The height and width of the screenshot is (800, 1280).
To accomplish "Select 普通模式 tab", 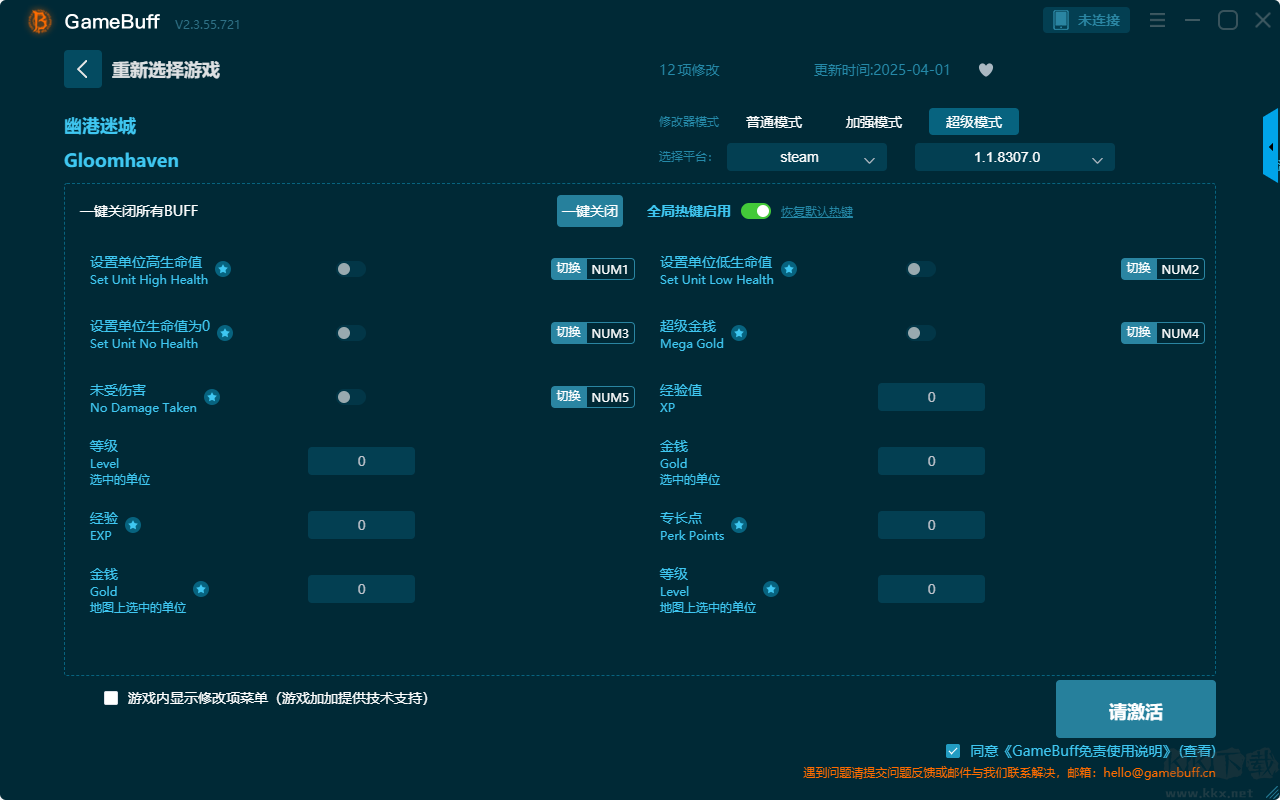I will (x=774, y=122).
